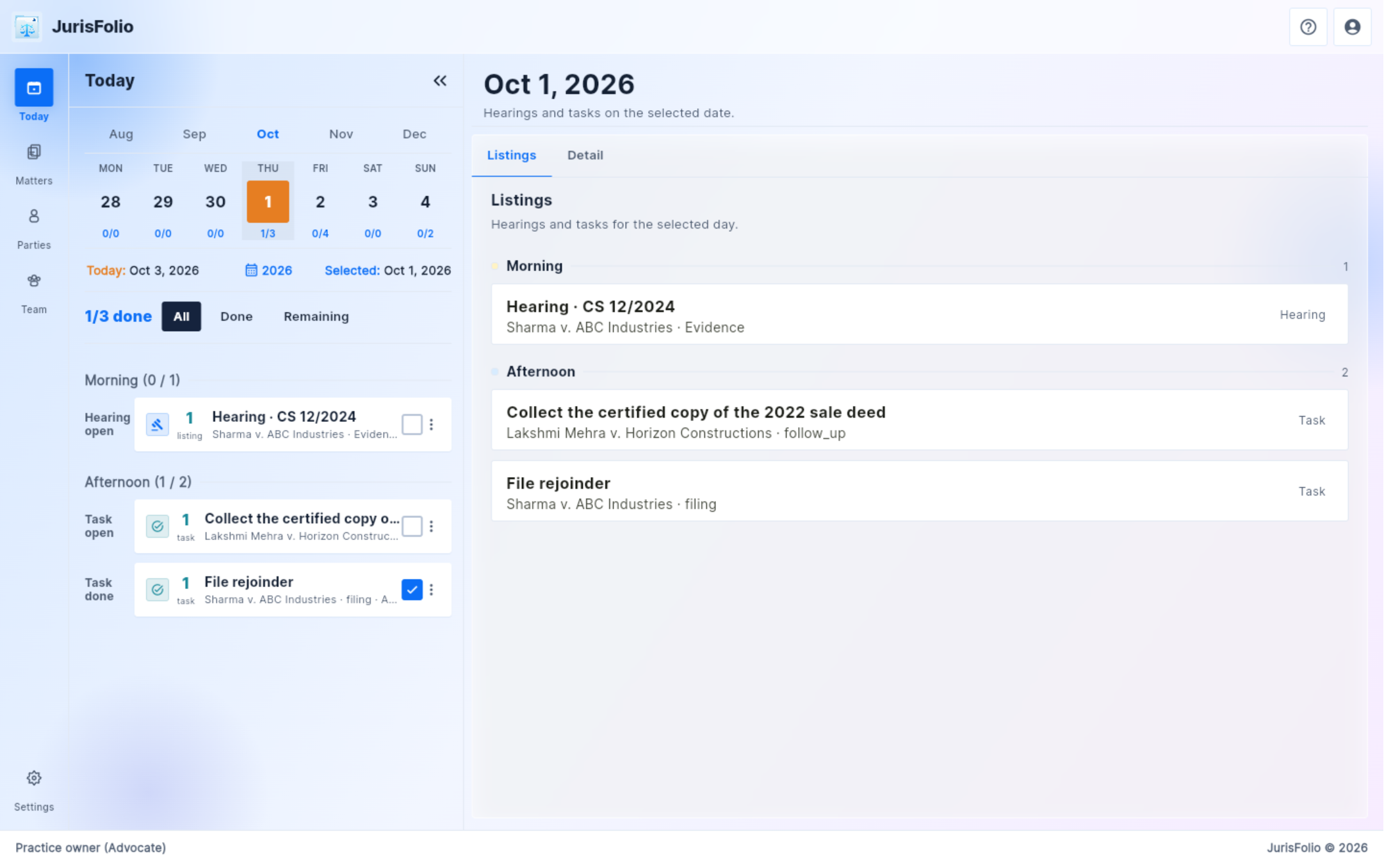Open more options for File rejoinder task
Screen dimensions: 1400x858
coord(432,590)
